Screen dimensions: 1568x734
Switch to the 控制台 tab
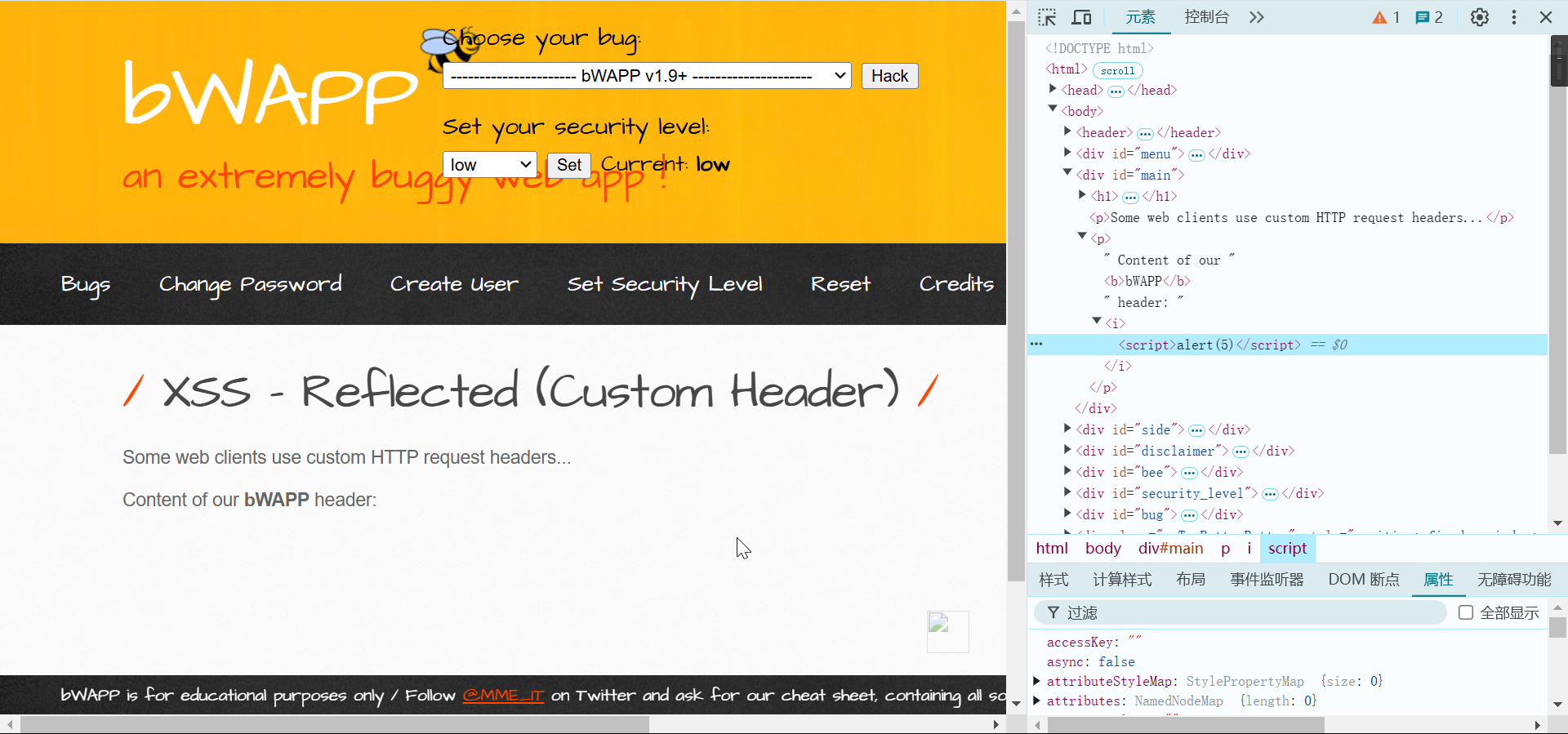(x=1206, y=17)
